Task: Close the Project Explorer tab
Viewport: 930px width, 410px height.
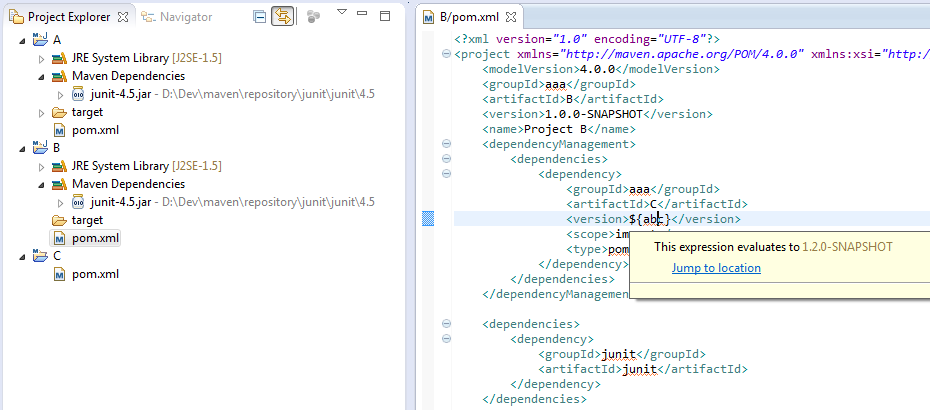Action: (x=123, y=17)
